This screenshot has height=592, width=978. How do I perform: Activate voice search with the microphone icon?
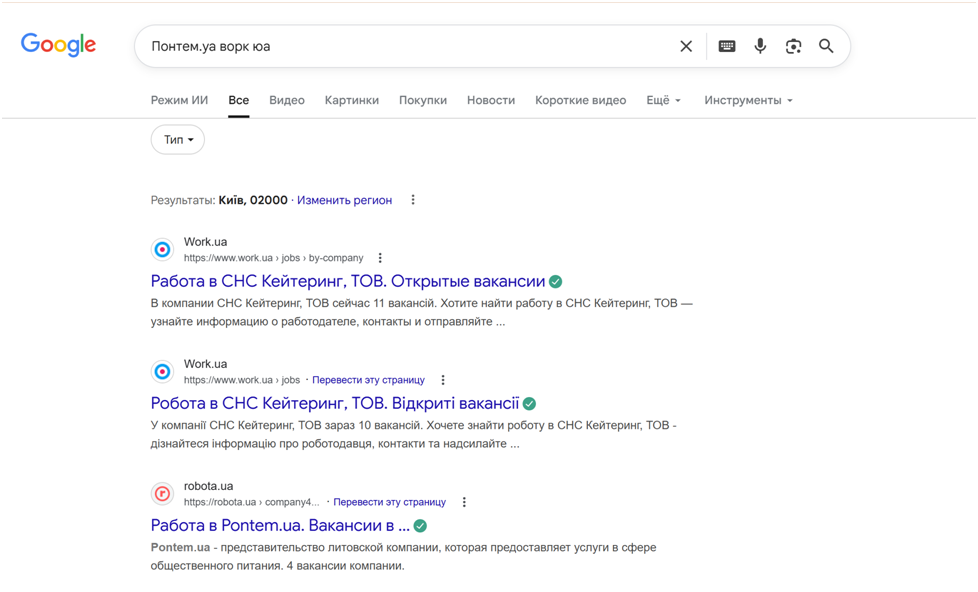point(760,46)
